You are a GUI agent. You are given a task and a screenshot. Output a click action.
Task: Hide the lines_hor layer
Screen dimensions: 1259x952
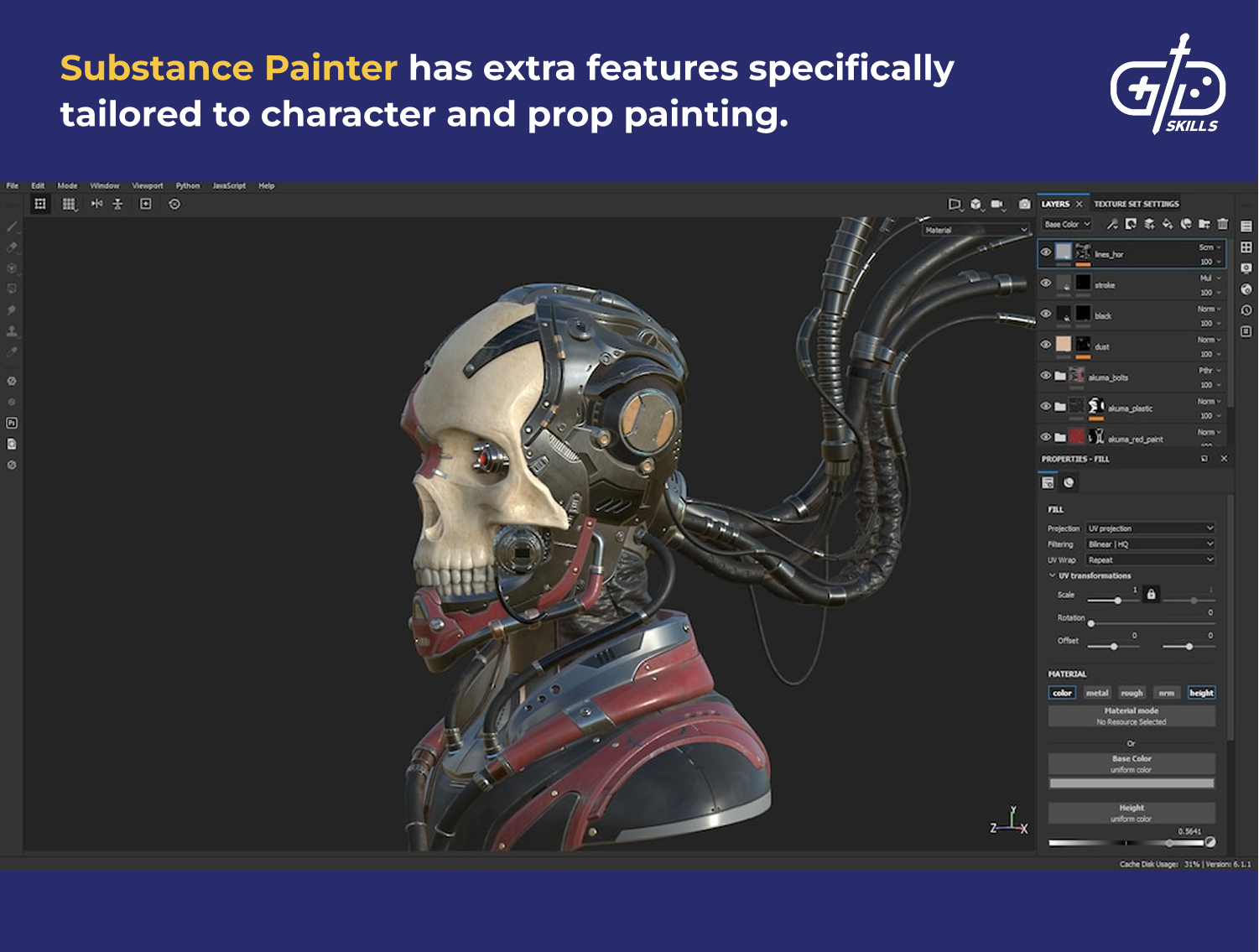click(1046, 252)
